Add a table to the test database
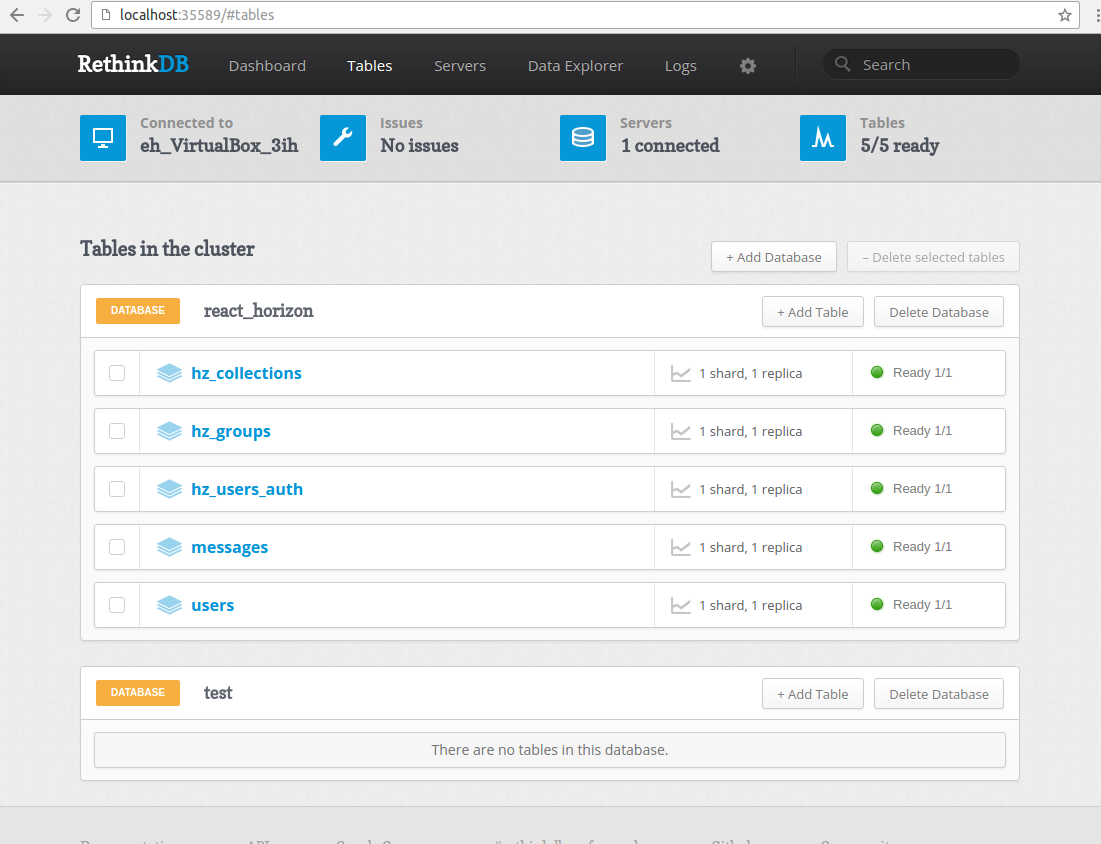Screen dimensions: 1101x844 812,694
